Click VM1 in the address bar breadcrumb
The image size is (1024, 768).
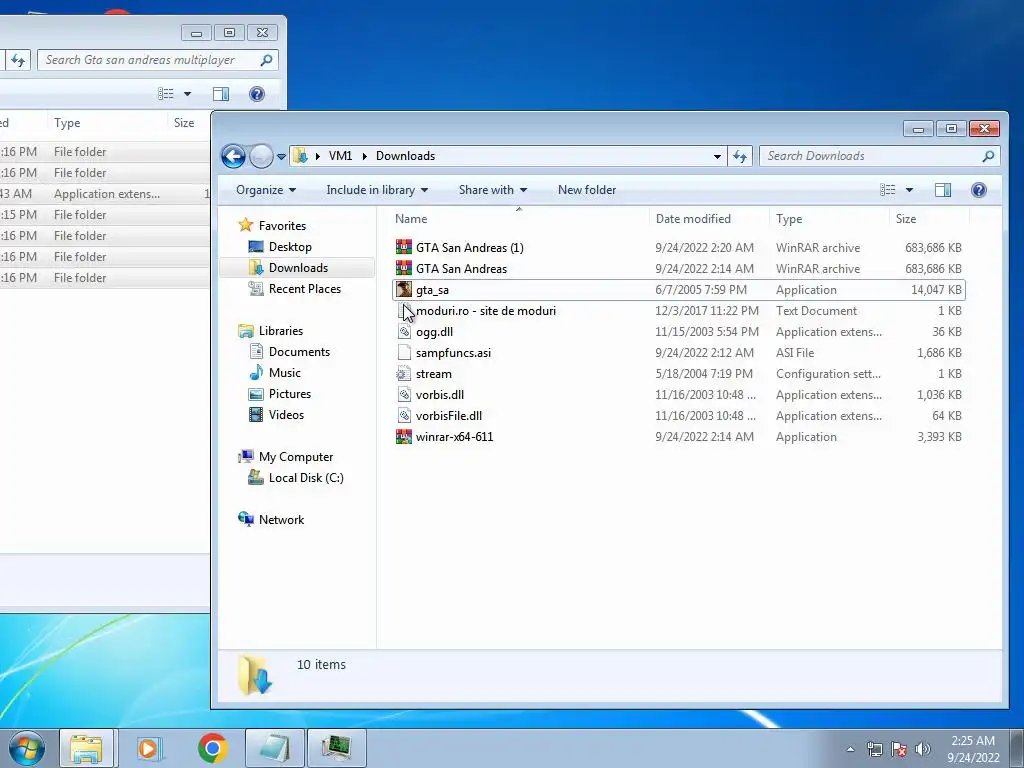[x=340, y=156]
